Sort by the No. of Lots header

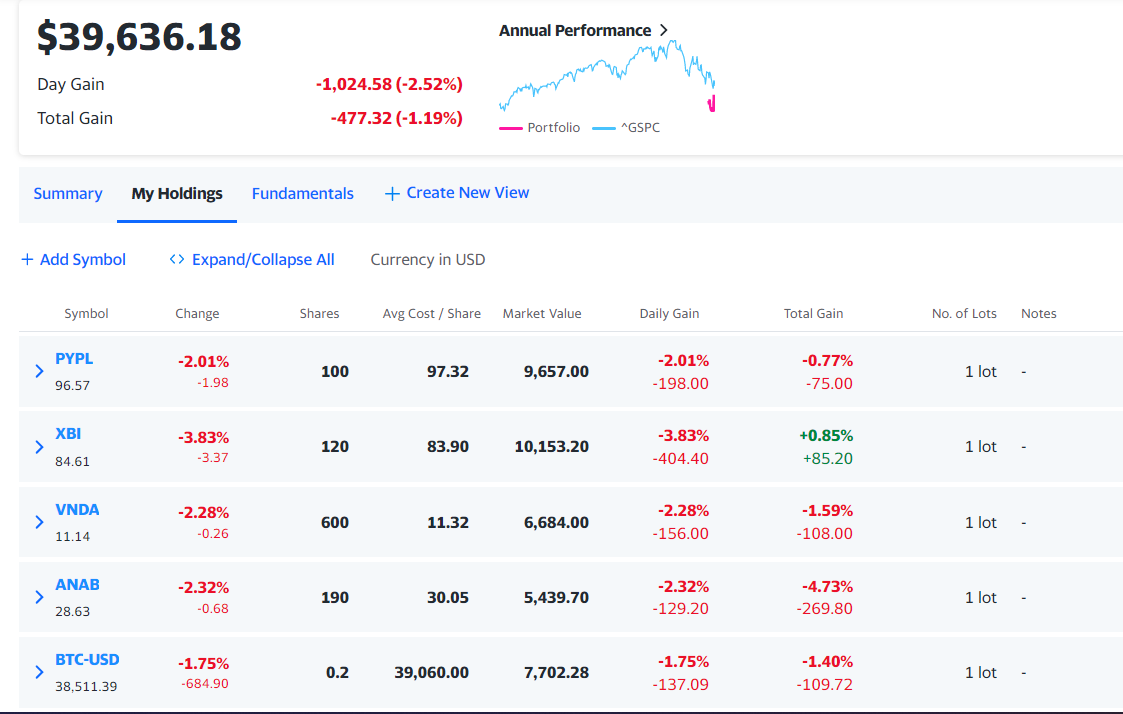(964, 314)
